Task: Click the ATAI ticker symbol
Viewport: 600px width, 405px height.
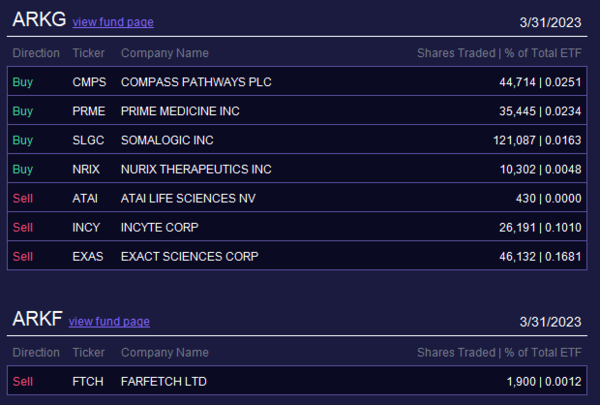Action: [x=85, y=198]
